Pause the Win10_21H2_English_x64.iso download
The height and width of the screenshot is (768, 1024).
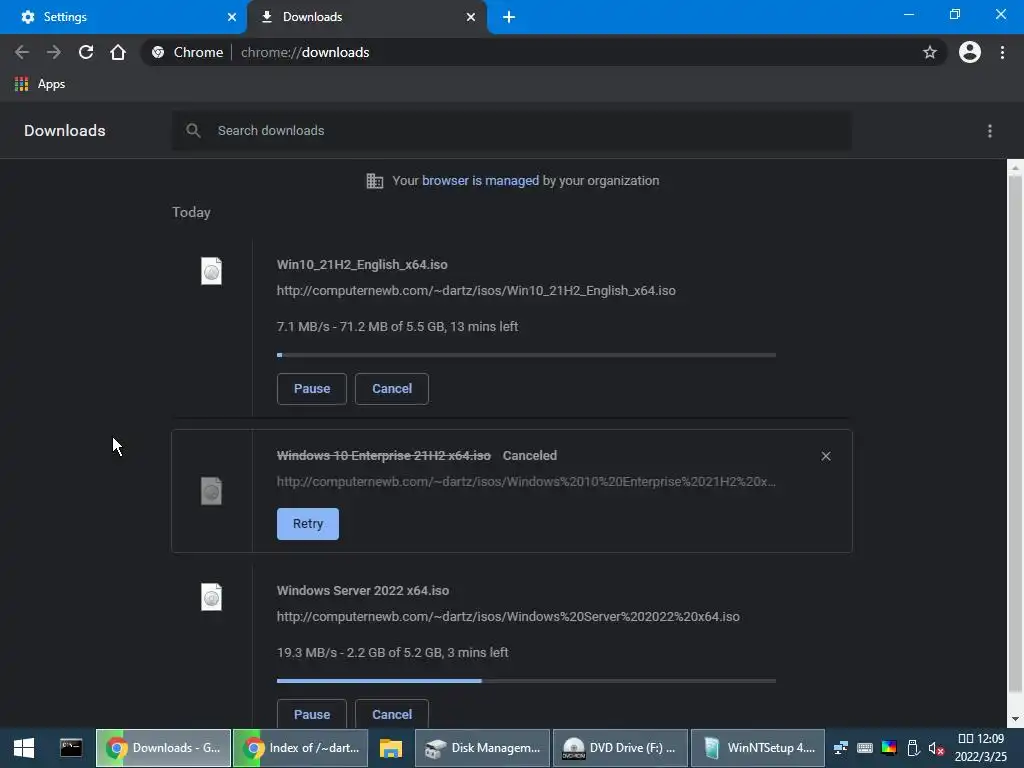(x=312, y=389)
